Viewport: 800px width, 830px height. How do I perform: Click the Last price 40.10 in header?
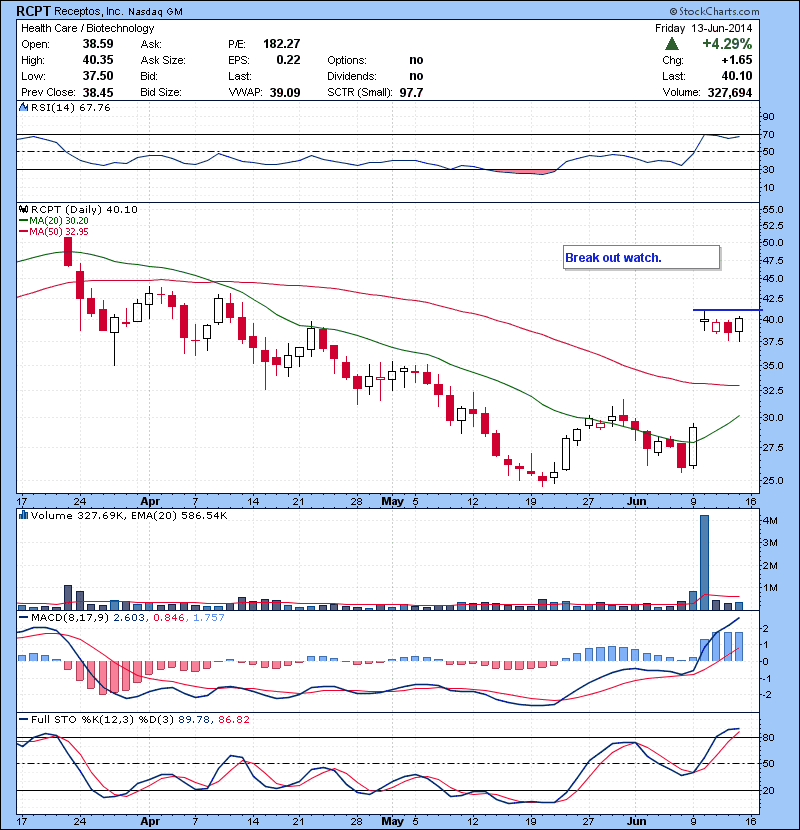coord(736,76)
